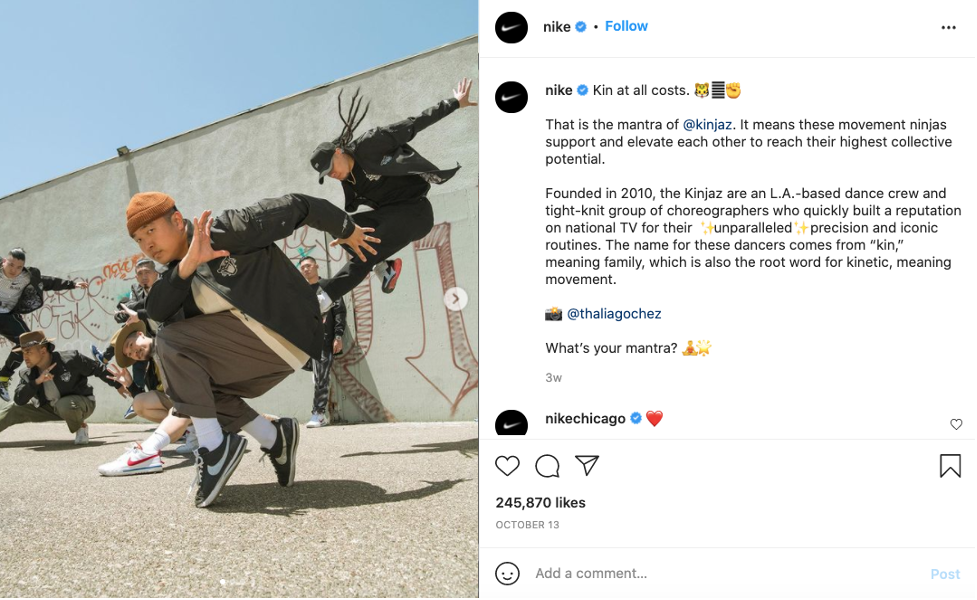Like the nikechicago comment
This screenshot has height=600, width=977.
956,424
